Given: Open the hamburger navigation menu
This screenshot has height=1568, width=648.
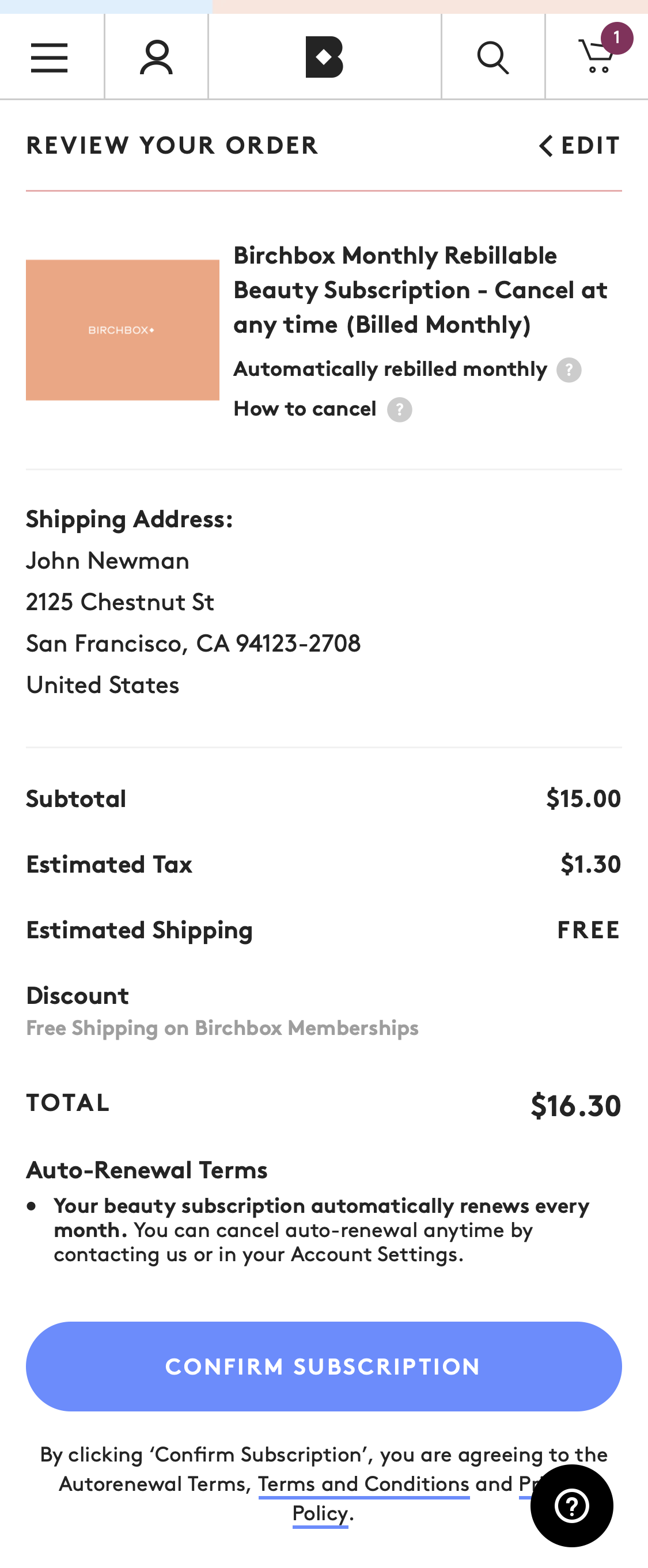Looking at the screenshot, I should tap(50, 57).
